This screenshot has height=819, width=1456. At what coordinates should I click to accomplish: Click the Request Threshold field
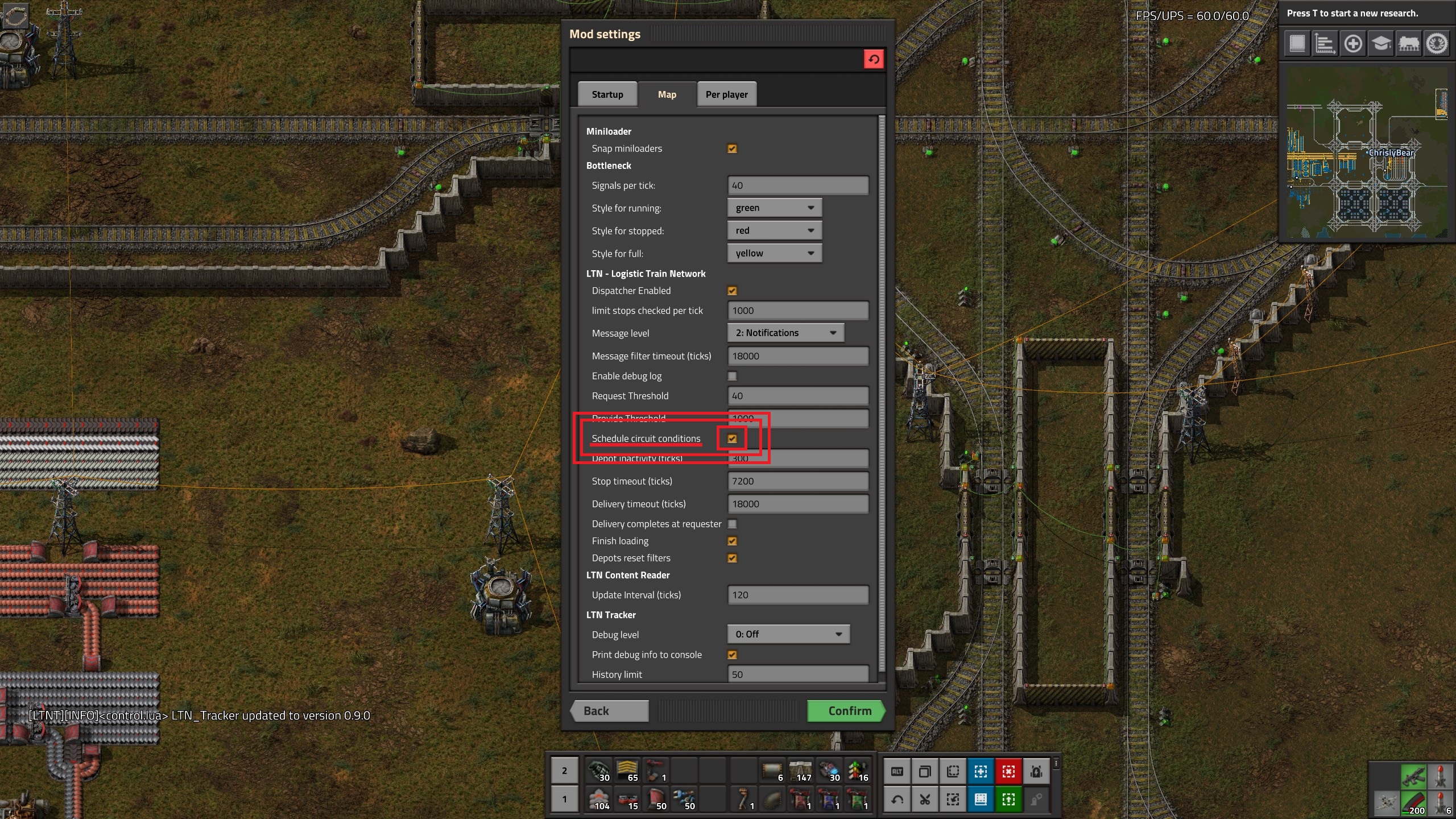798,396
